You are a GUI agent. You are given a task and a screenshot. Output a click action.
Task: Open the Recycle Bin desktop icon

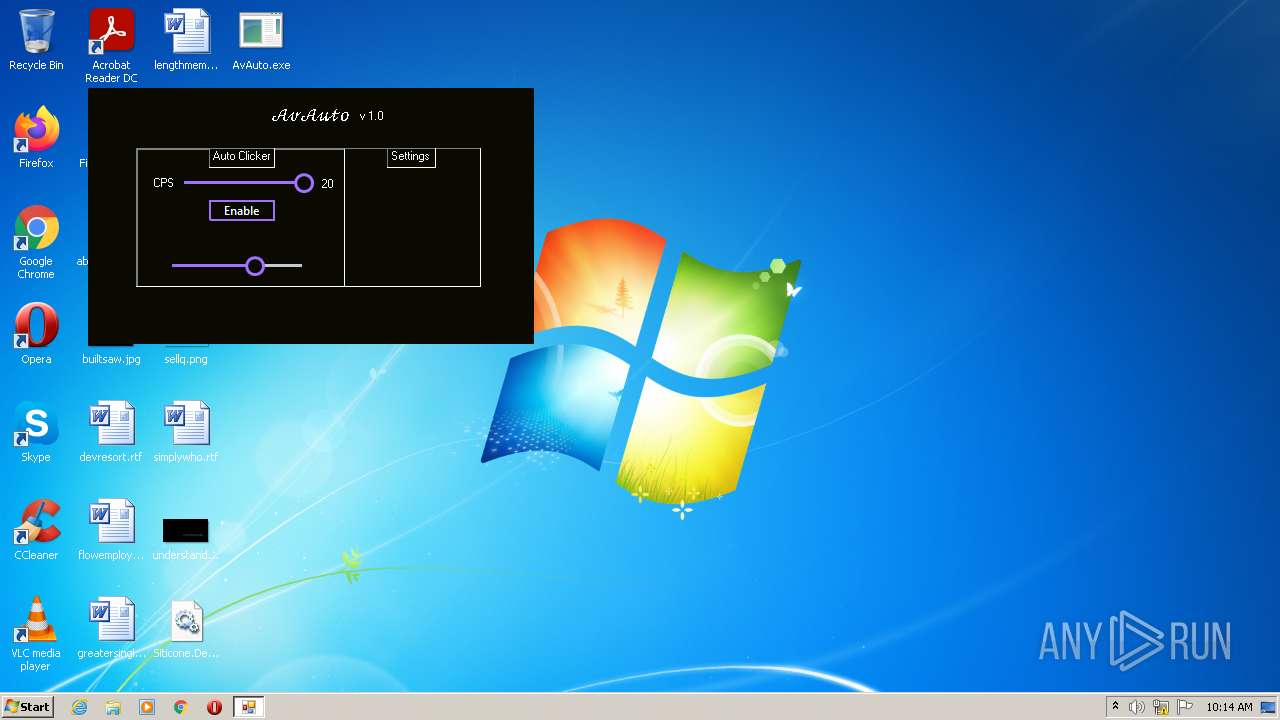click(x=36, y=40)
